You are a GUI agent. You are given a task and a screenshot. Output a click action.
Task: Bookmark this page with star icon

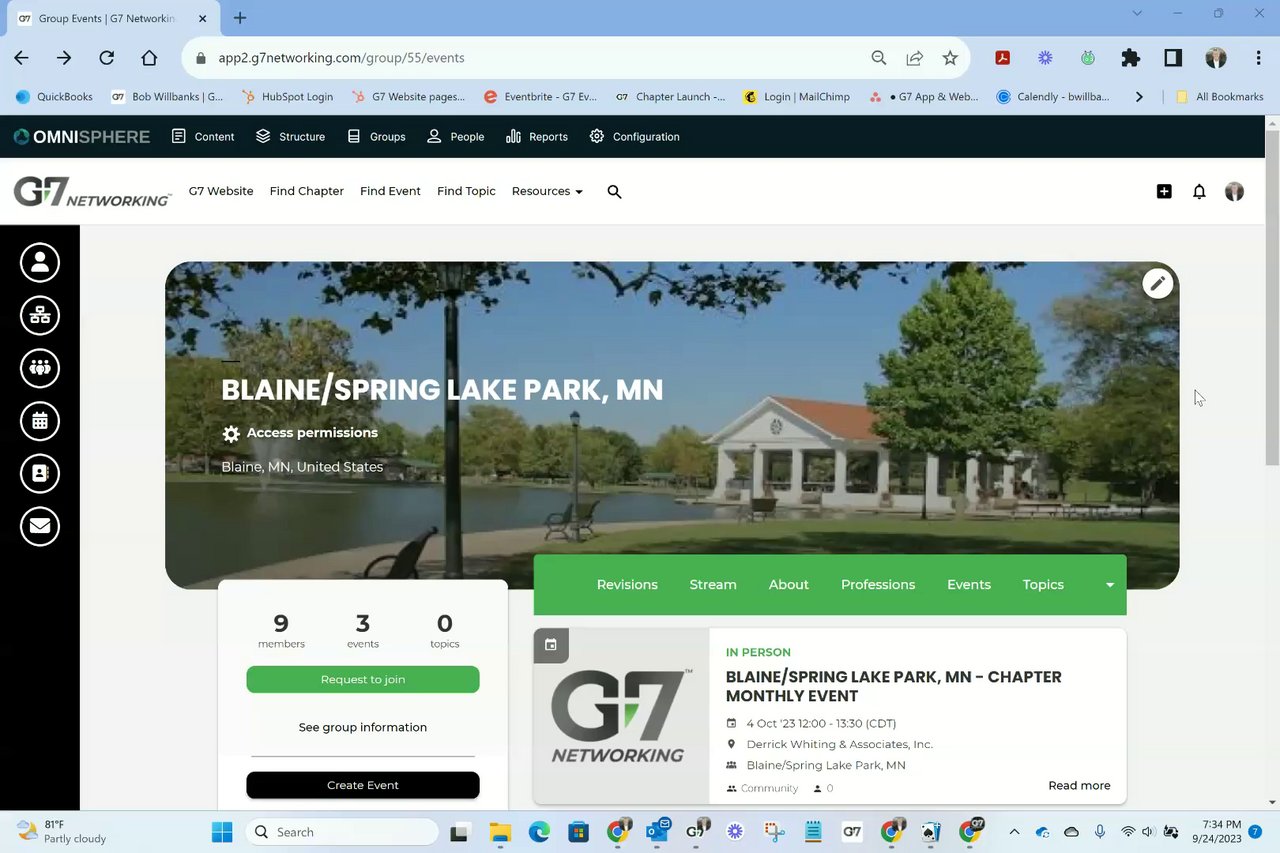[x=950, y=58]
